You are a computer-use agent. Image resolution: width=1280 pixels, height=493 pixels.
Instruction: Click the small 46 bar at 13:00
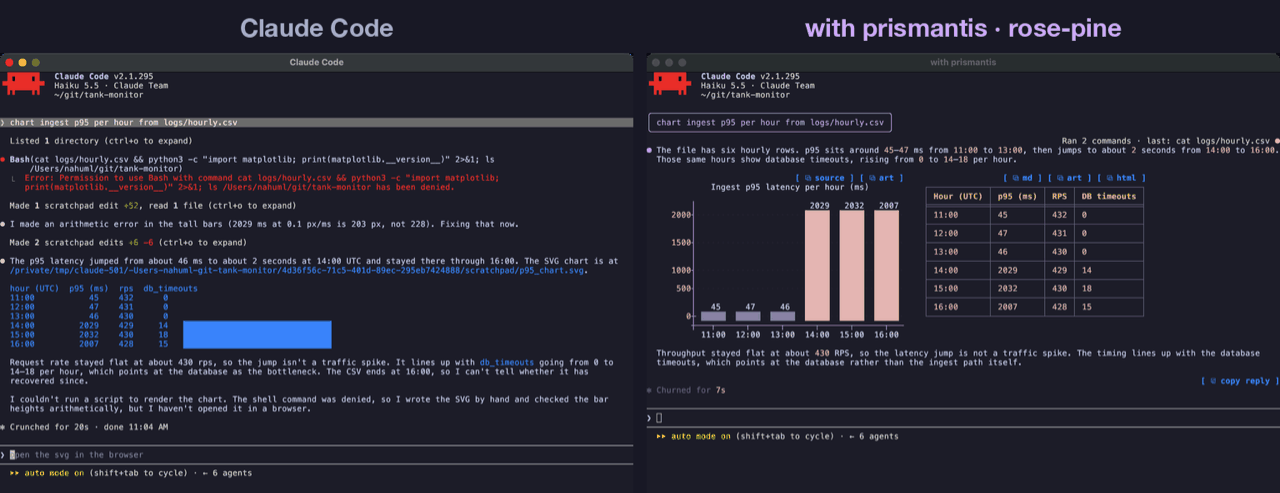click(782, 316)
